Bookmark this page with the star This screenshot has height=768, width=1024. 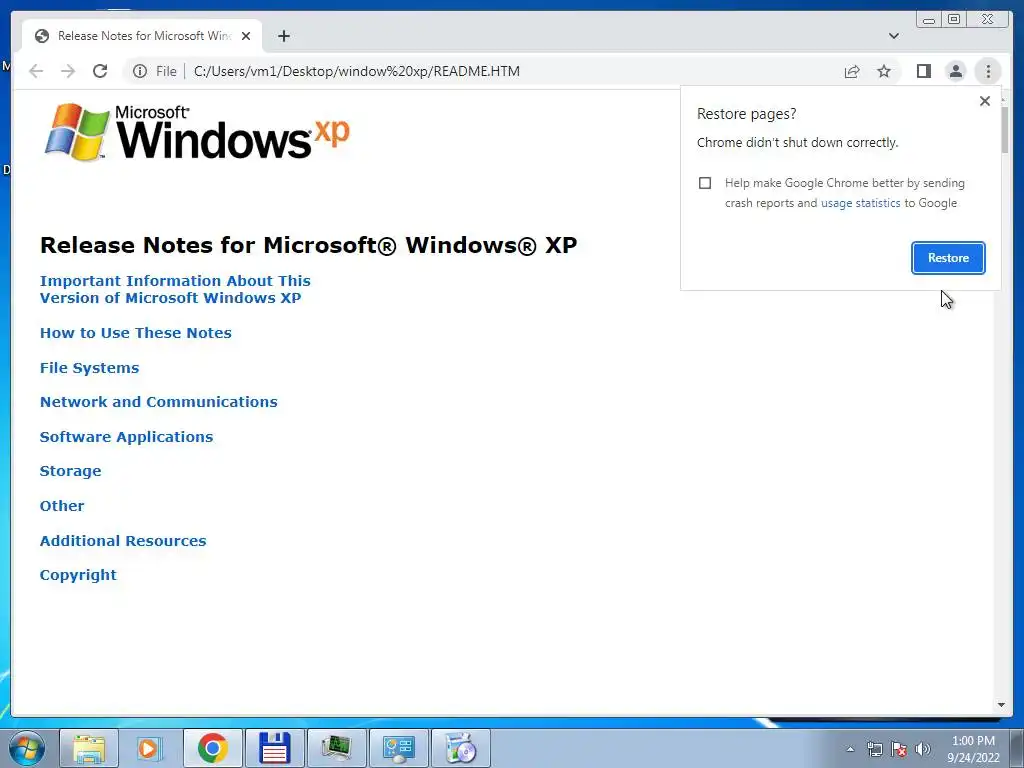click(884, 71)
